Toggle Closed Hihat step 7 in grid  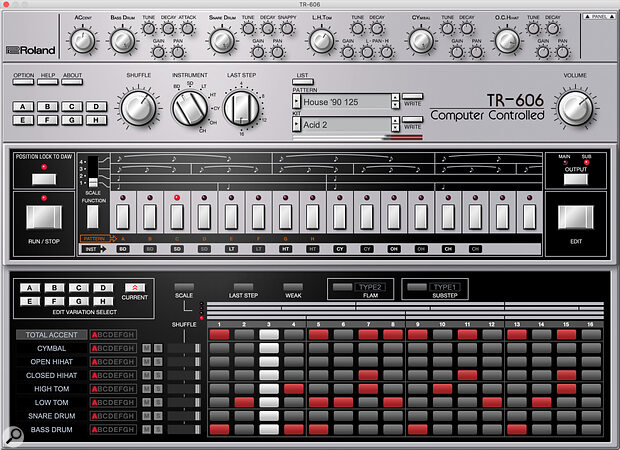pos(368,375)
